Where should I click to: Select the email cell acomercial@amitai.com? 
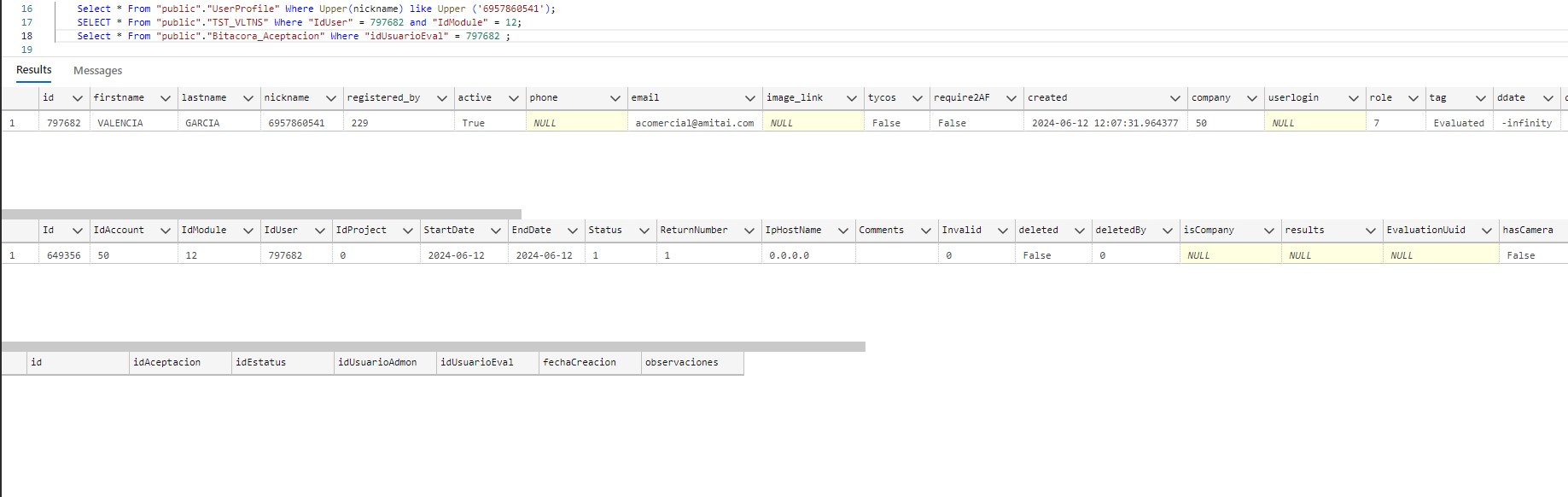pyautogui.click(x=694, y=123)
